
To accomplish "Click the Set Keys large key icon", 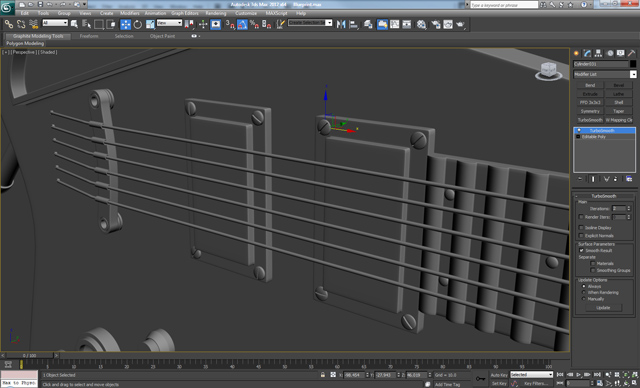I will [480, 379].
